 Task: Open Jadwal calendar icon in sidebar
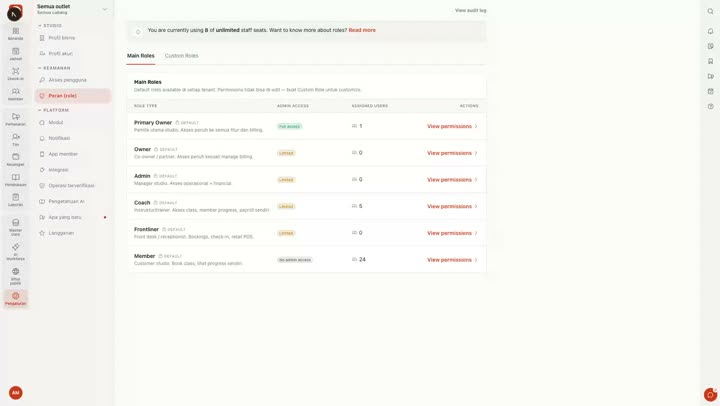tap(16, 54)
